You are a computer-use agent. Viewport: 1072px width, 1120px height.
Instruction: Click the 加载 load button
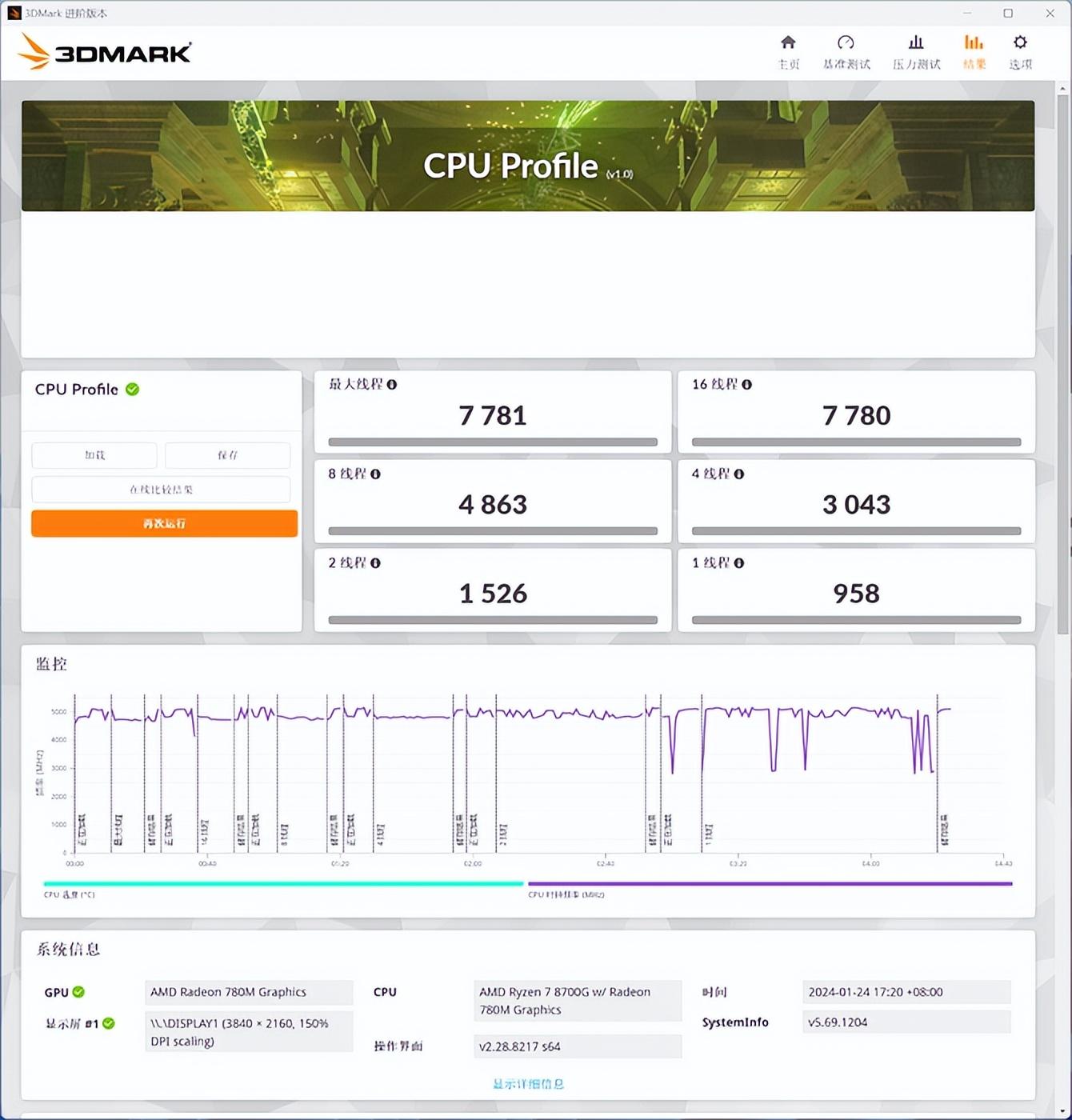(94, 455)
